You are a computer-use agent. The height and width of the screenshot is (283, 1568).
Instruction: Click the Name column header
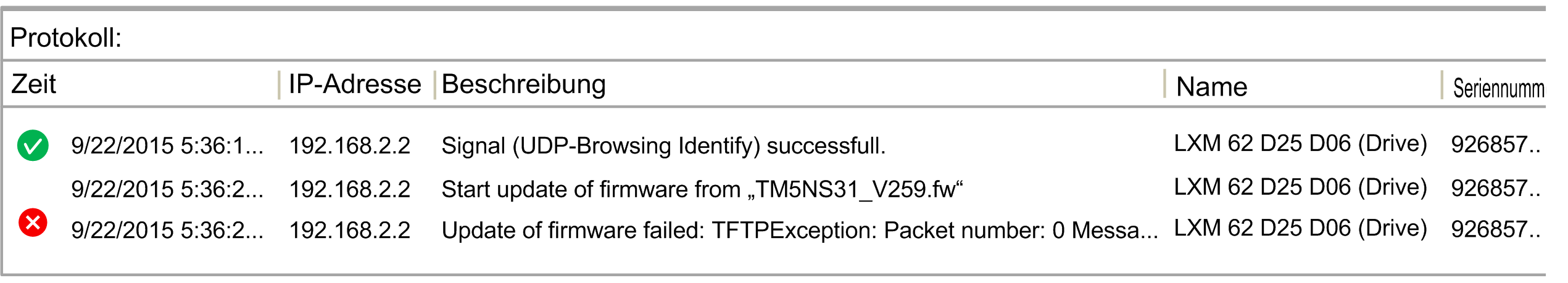click(1211, 87)
